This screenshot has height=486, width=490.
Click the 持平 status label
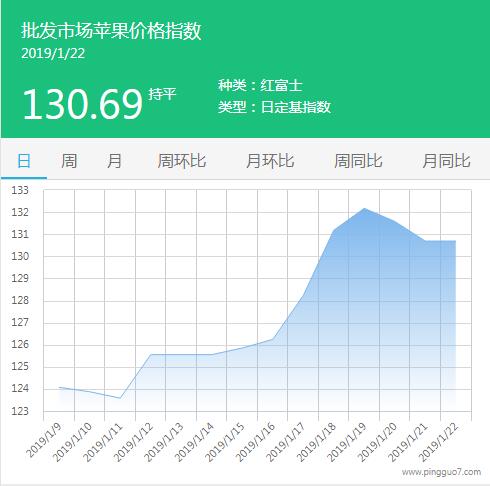coord(162,94)
